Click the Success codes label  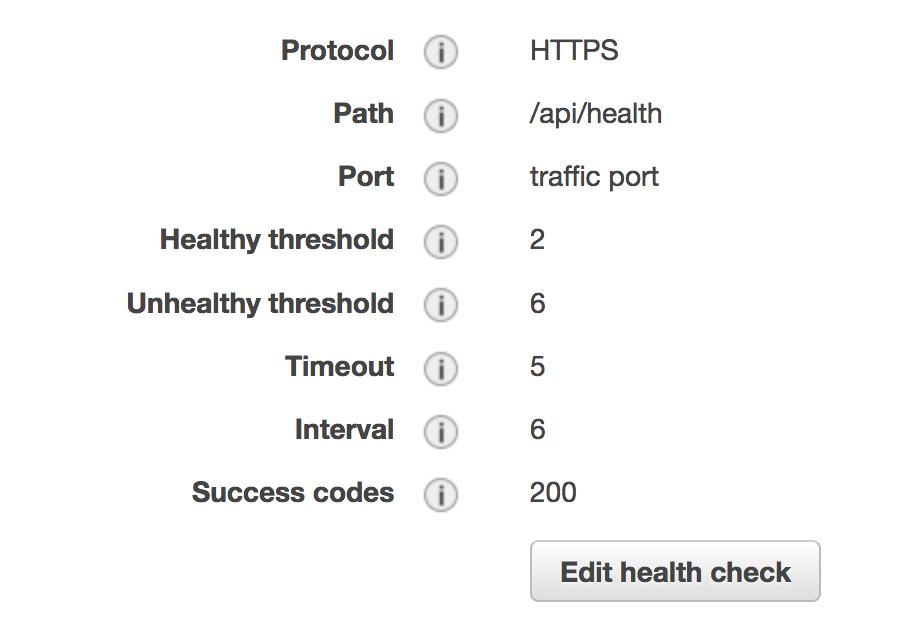[x=293, y=493]
